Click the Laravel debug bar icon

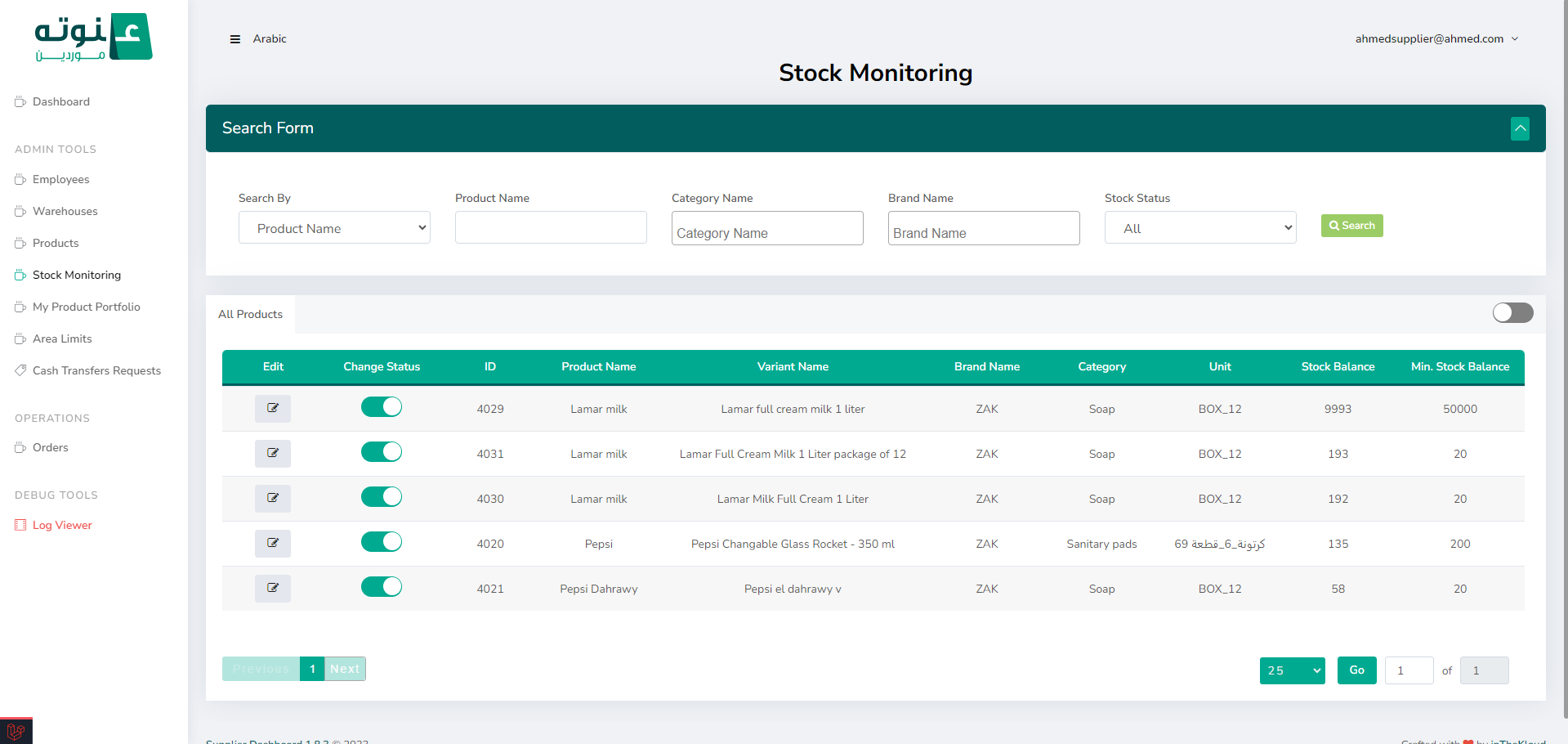coord(16,731)
